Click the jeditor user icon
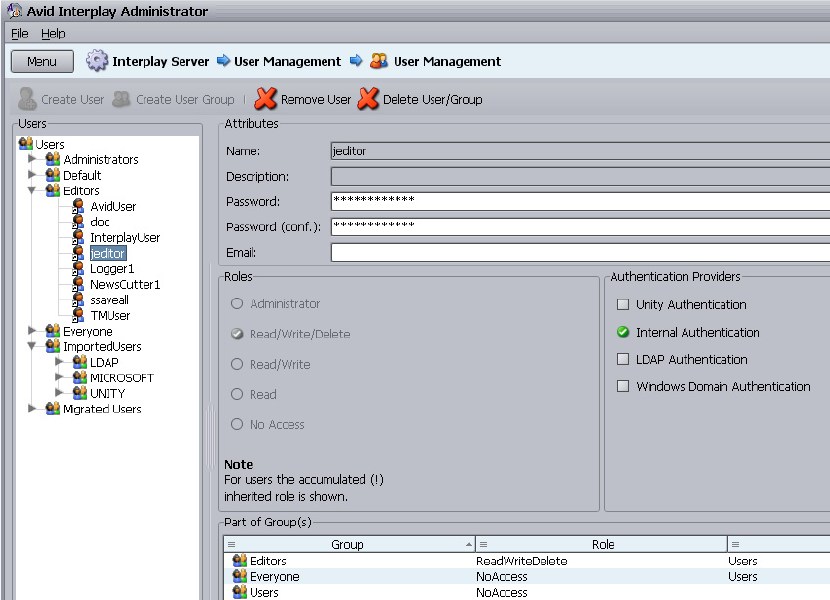The image size is (830, 600). coord(78,253)
